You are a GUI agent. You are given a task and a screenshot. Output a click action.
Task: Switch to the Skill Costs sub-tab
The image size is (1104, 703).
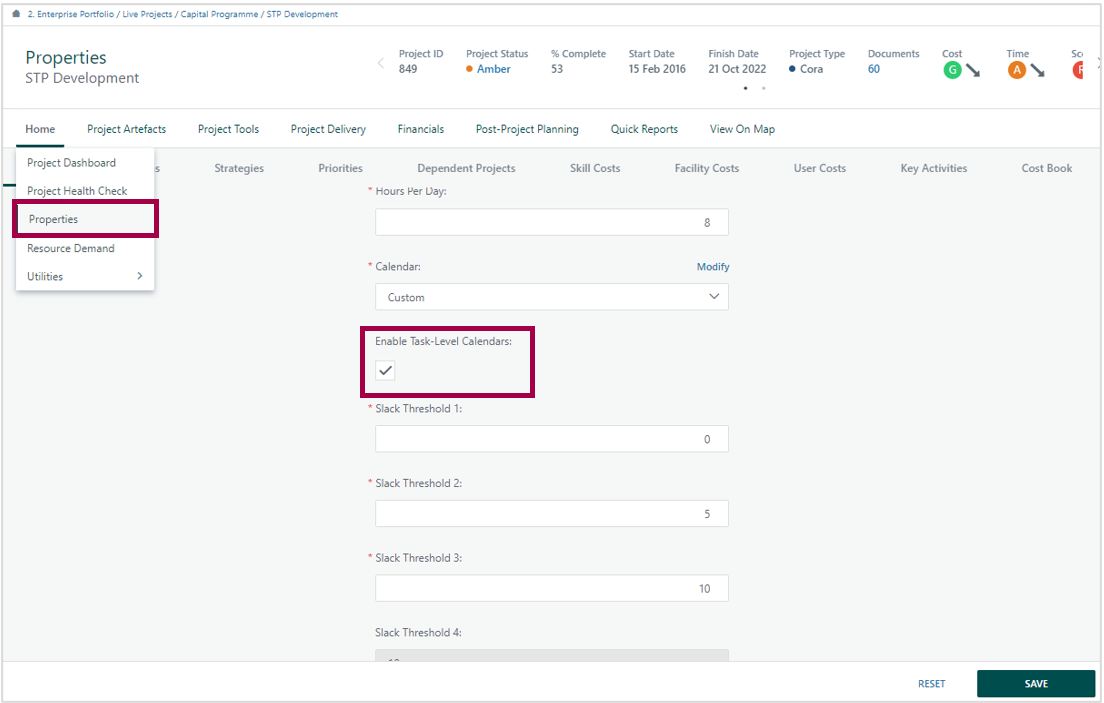tap(595, 168)
